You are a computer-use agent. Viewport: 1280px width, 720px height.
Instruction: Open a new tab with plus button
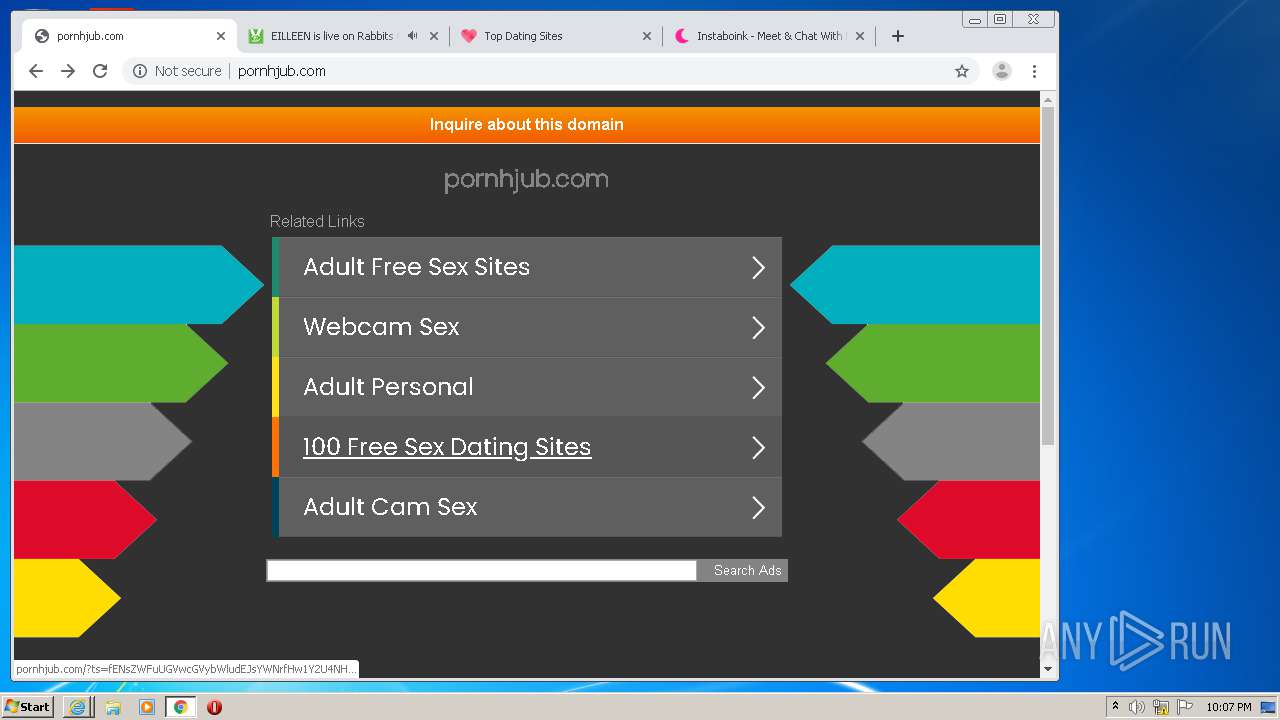[898, 36]
